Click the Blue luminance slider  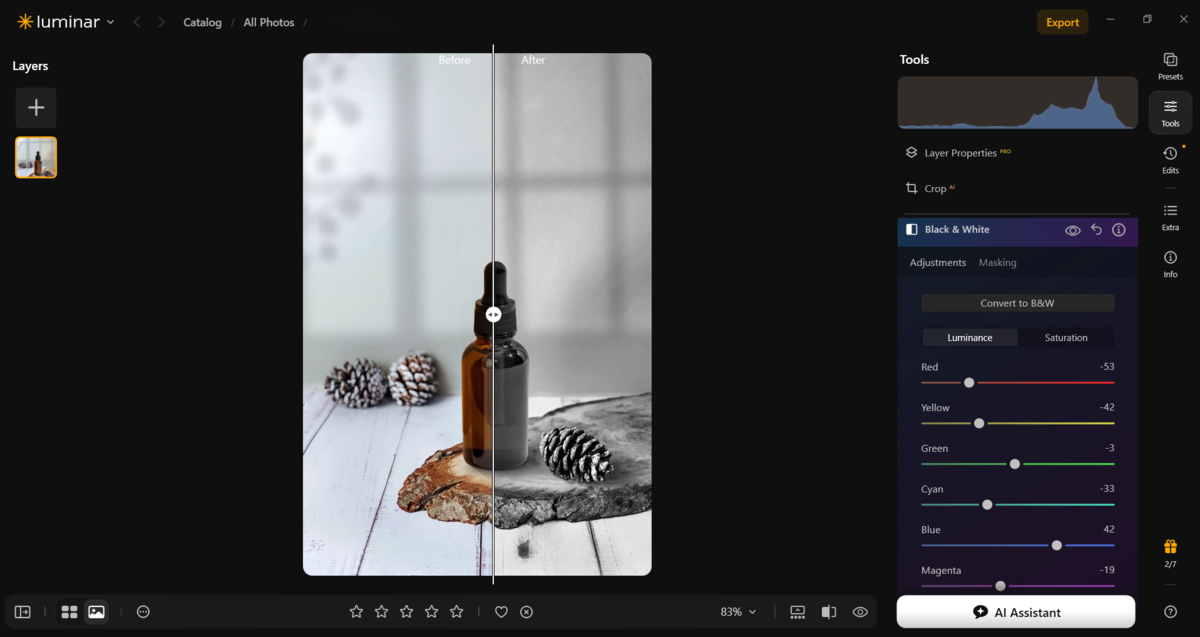click(1017, 545)
